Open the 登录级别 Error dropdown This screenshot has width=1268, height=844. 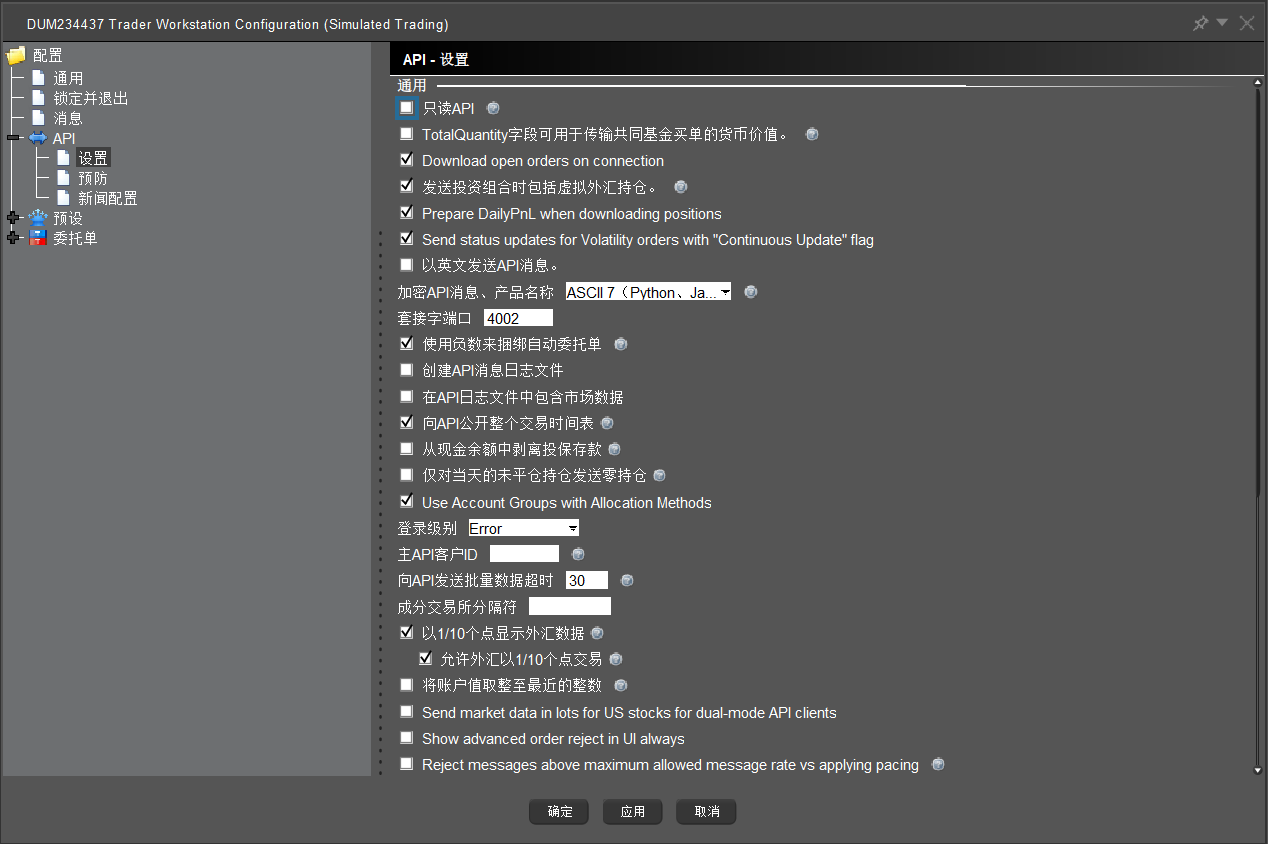point(523,528)
